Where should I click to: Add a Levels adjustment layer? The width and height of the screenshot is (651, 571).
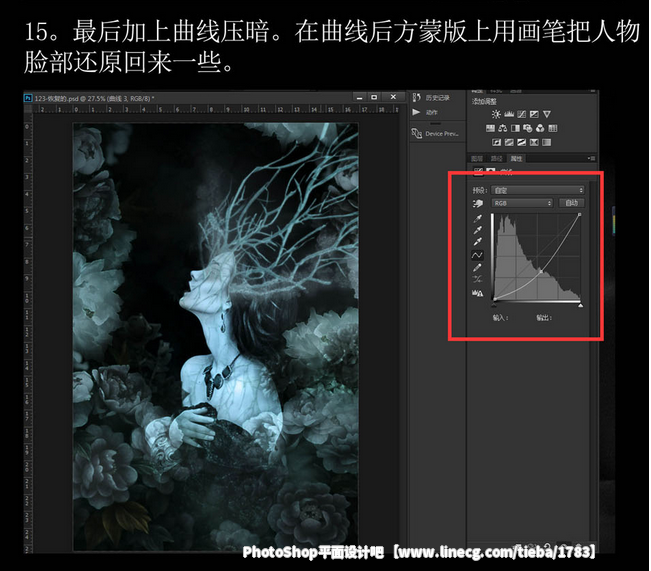(x=509, y=114)
